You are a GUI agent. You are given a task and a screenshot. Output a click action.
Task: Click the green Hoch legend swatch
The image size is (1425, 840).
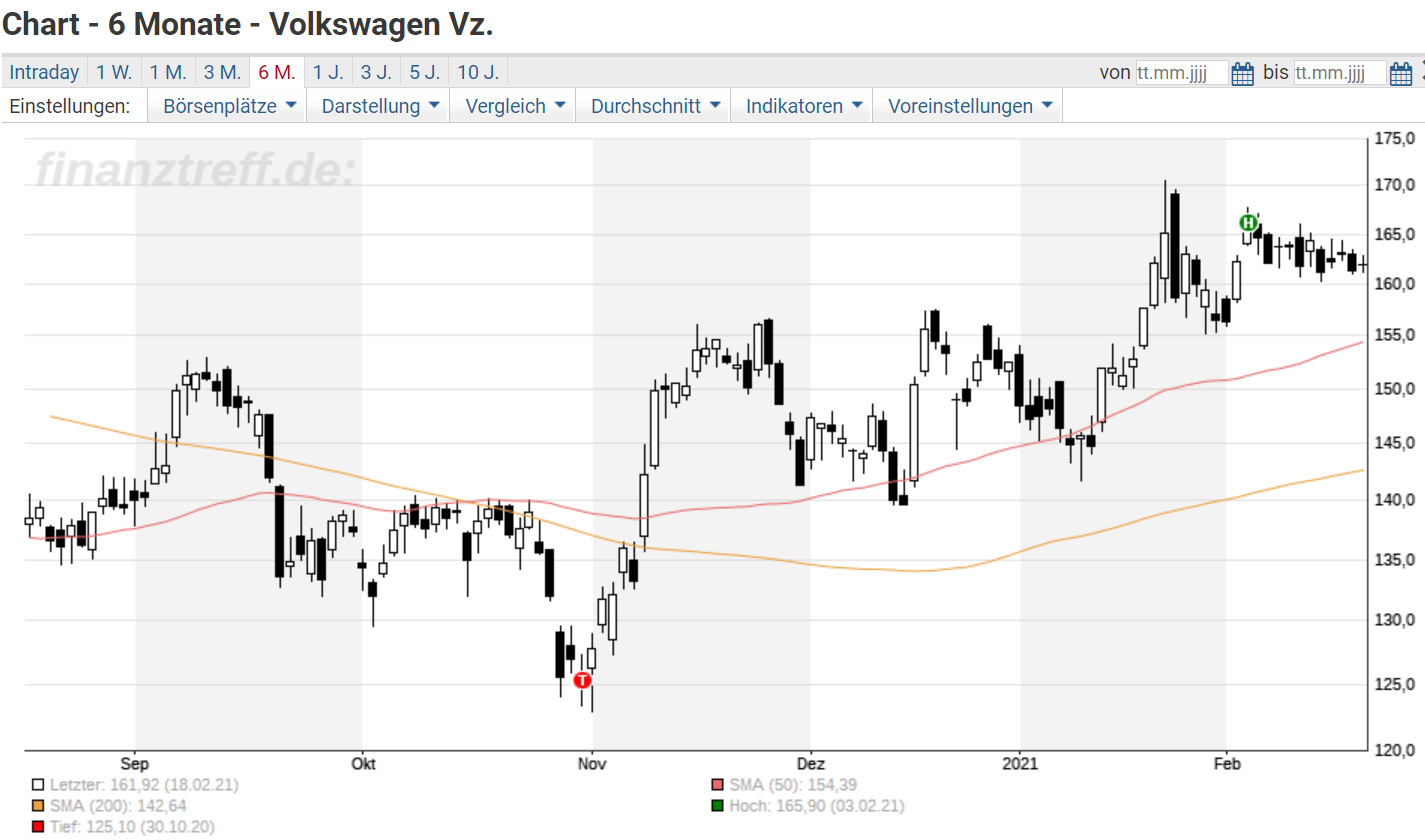[x=718, y=806]
